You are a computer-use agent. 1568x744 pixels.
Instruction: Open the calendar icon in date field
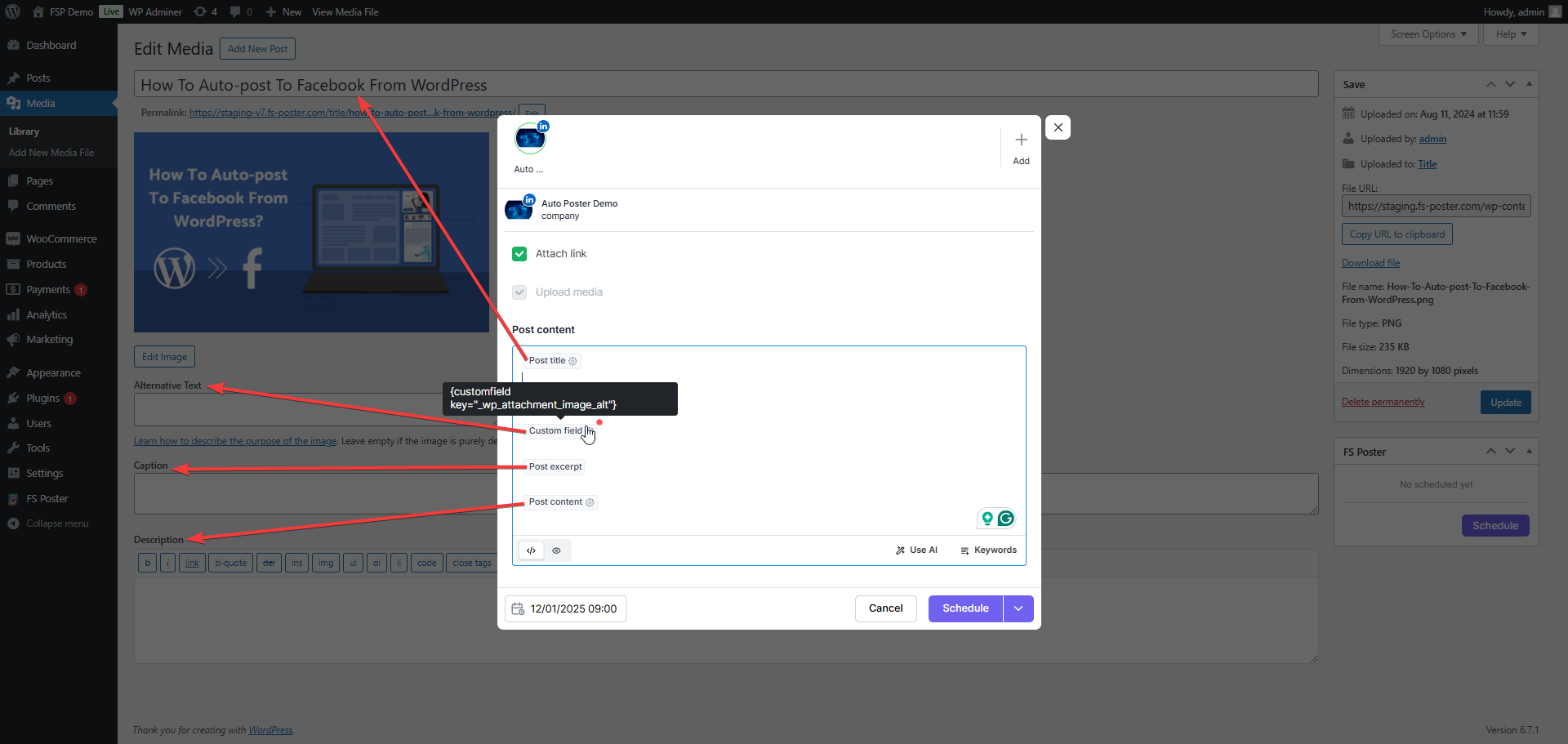click(x=518, y=609)
